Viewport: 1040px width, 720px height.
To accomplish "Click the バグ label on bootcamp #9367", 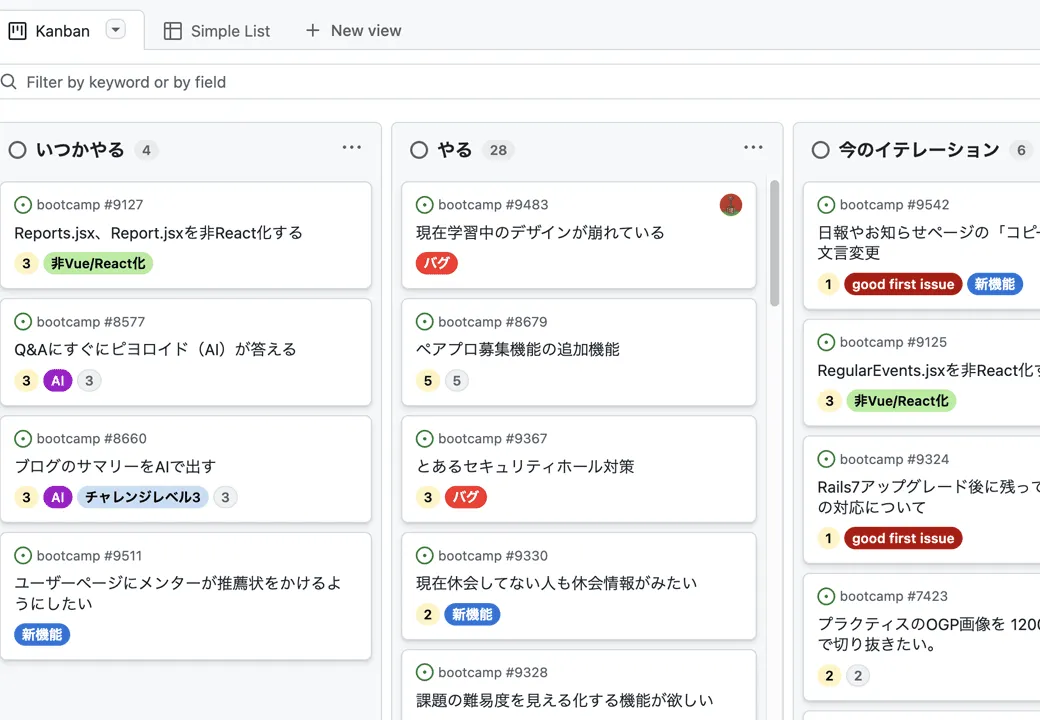I will pos(466,497).
